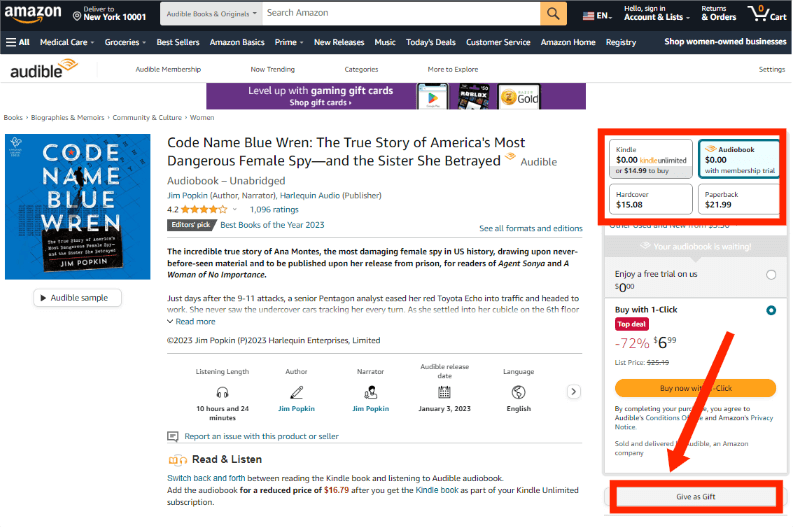Screen dimensions: 793x527
Task: Click the globe Language icon
Action: [518, 392]
